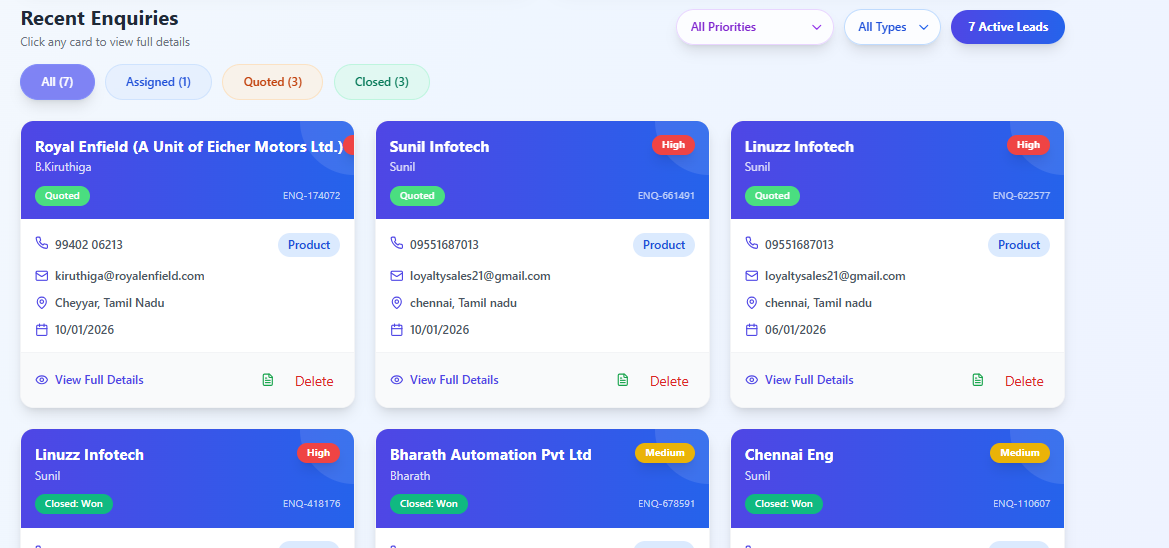This screenshot has width=1169, height=548.
Task: View Full Details for ENQ-622577 Linuzz Infotech
Action: (808, 380)
